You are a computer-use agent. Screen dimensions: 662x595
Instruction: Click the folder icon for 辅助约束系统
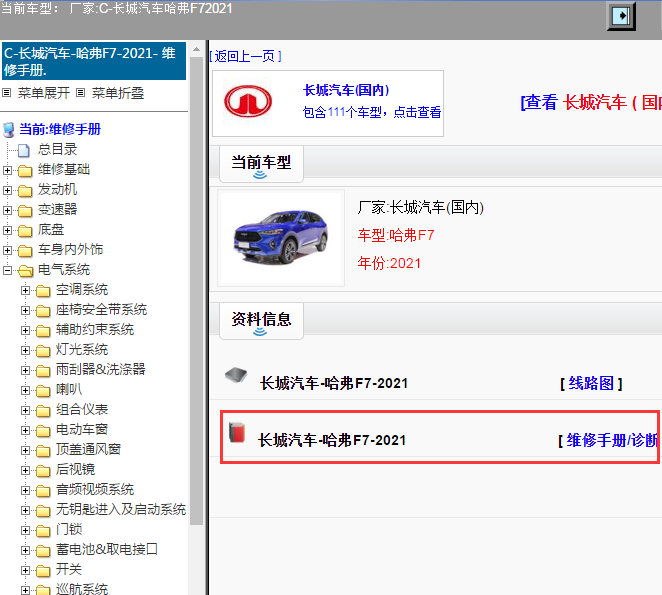click(x=43, y=331)
